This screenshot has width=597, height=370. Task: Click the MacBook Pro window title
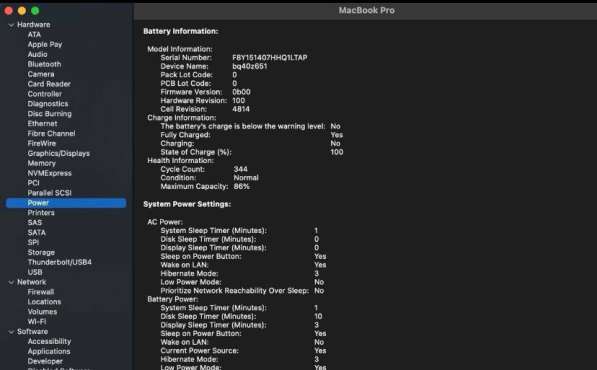(367, 11)
